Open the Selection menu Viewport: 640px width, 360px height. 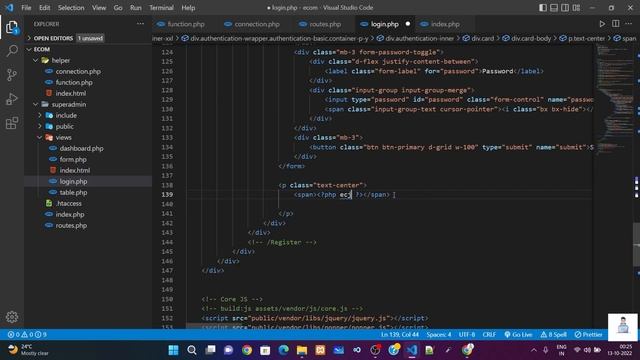tap(71, 8)
